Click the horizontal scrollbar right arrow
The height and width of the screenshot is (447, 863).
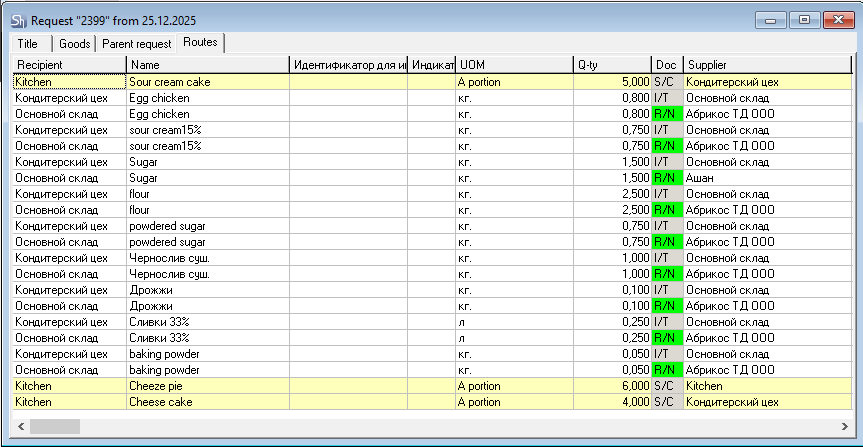pyautogui.click(x=843, y=426)
